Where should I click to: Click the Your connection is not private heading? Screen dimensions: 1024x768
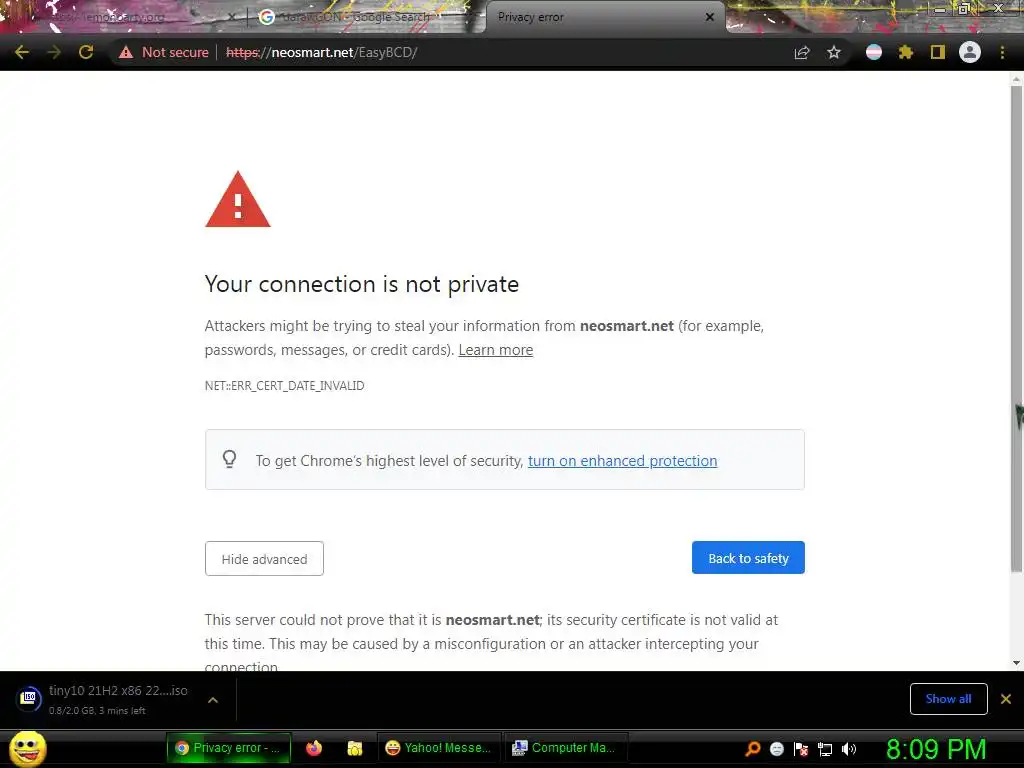[x=362, y=284]
